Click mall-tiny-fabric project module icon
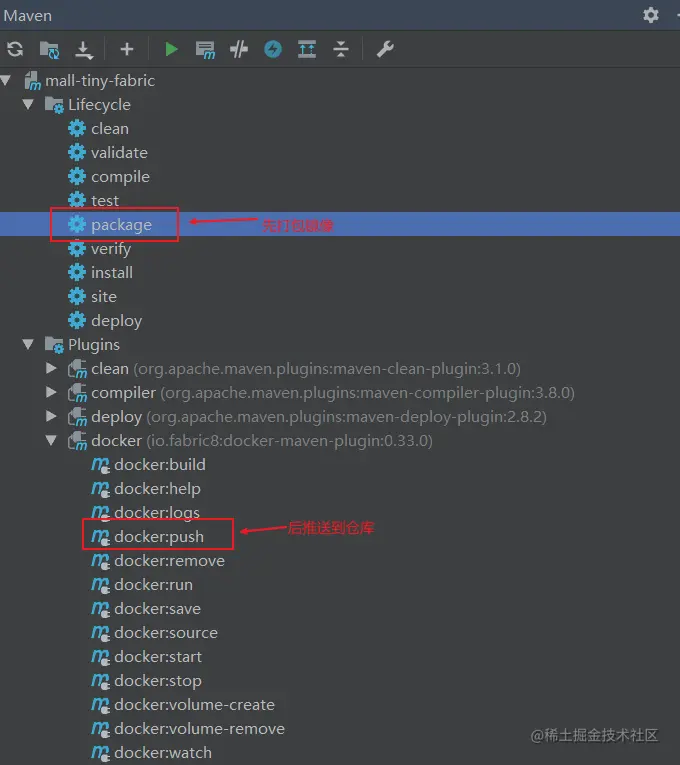The image size is (680, 765). [x=33, y=81]
